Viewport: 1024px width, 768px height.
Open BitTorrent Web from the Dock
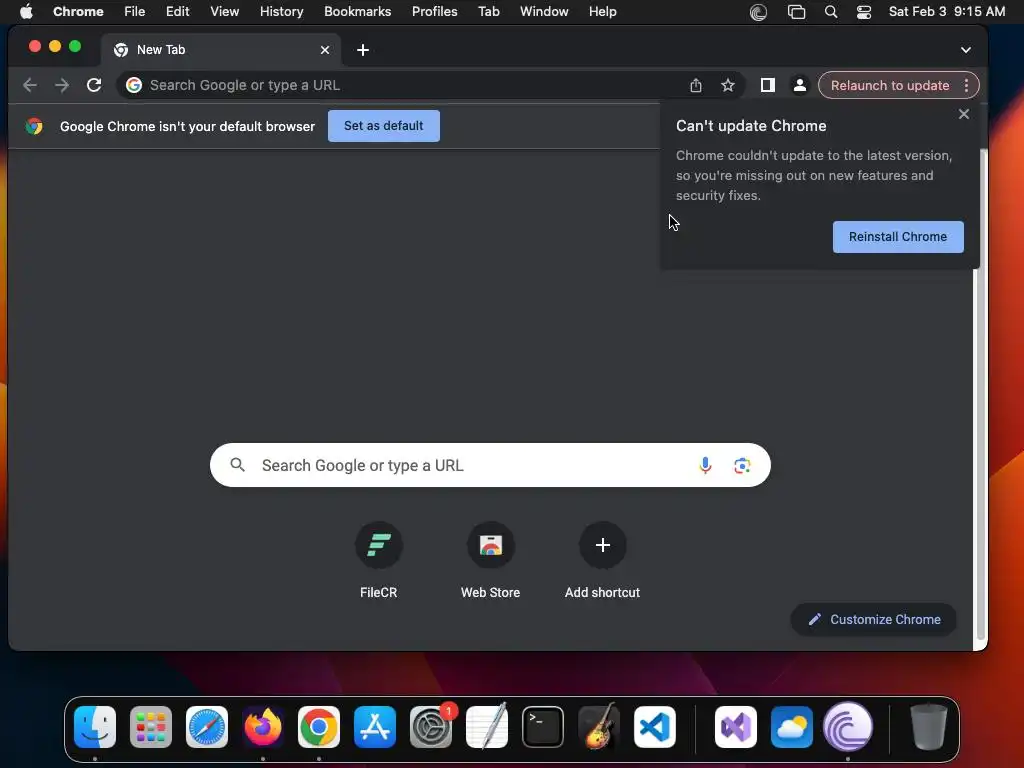pos(848,727)
